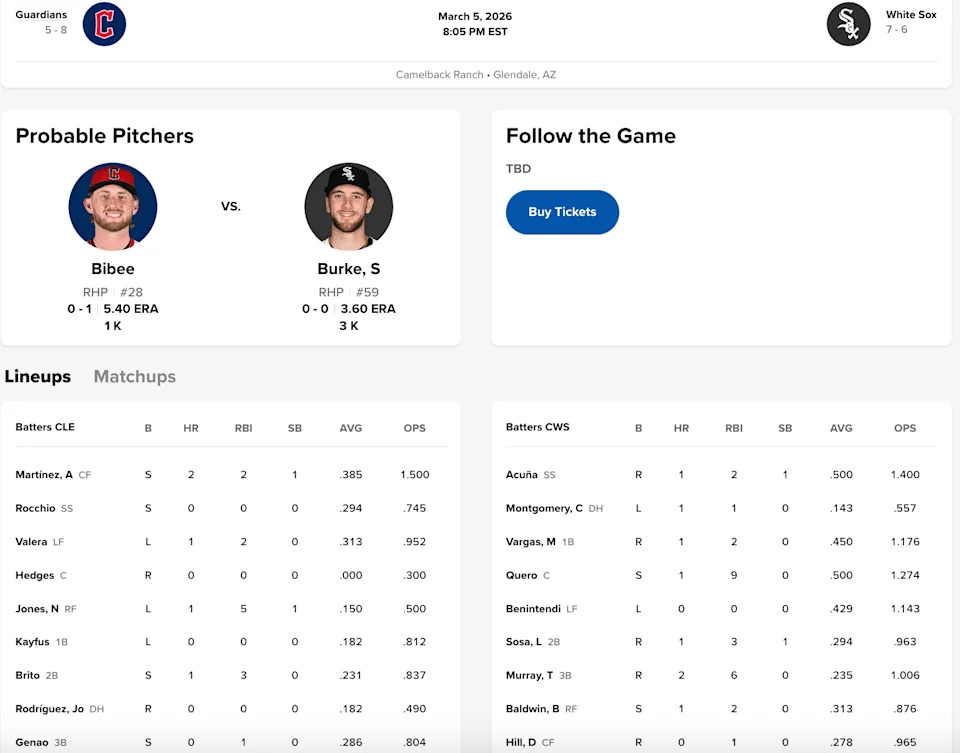Click White Sox team name in header
The width and height of the screenshot is (960, 753).
(911, 15)
